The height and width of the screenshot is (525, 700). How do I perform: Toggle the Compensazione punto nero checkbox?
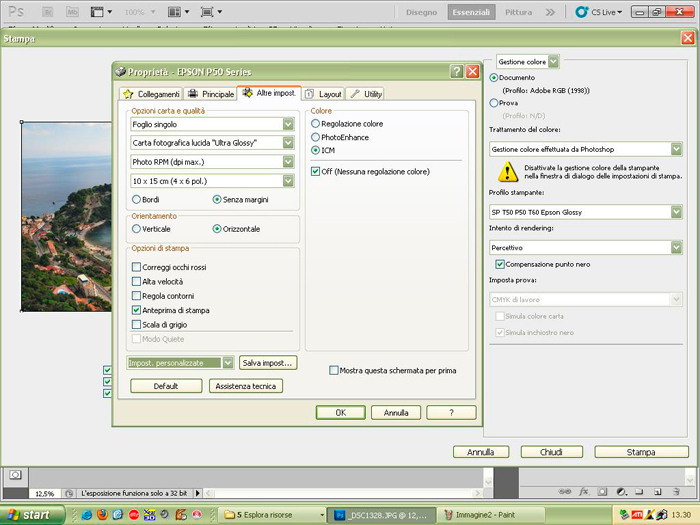point(500,264)
